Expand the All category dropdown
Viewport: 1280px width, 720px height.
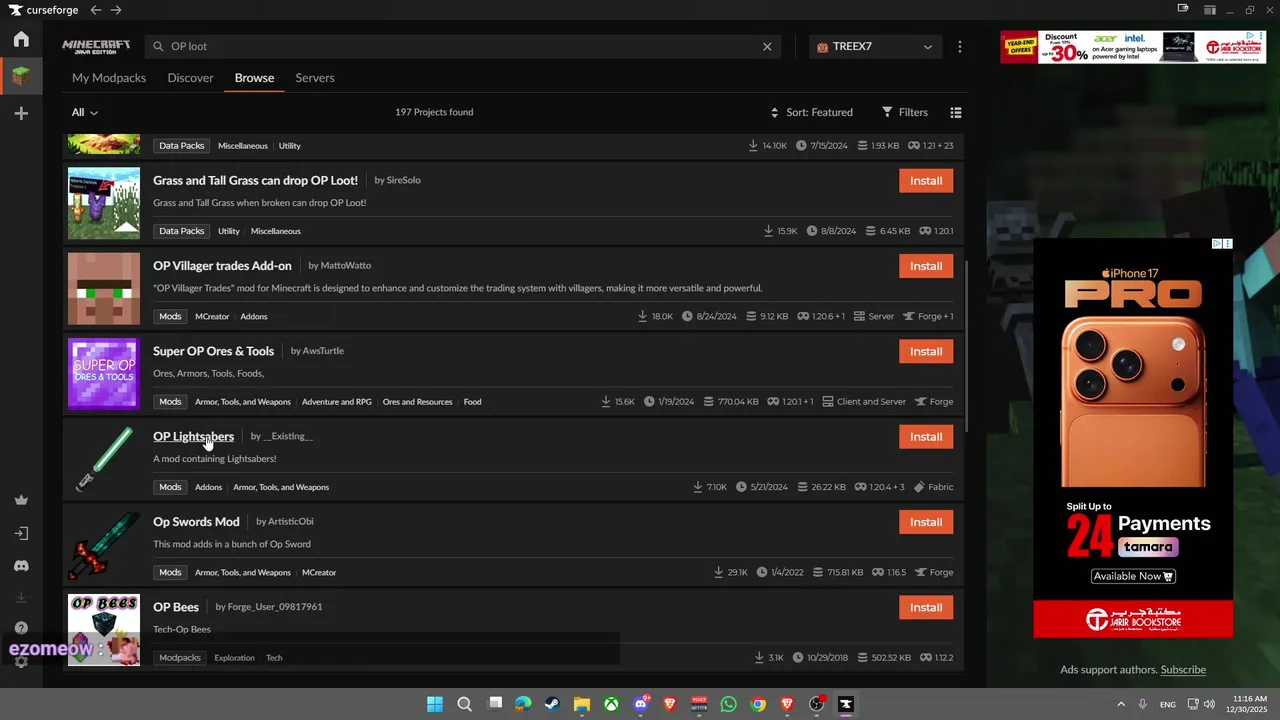(85, 112)
